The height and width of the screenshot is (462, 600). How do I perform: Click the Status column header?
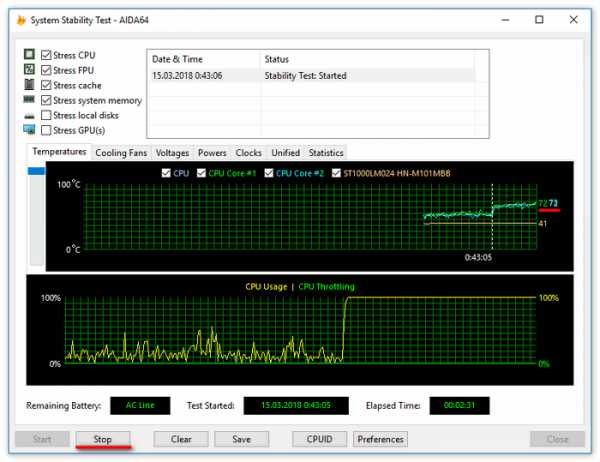point(367,59)
